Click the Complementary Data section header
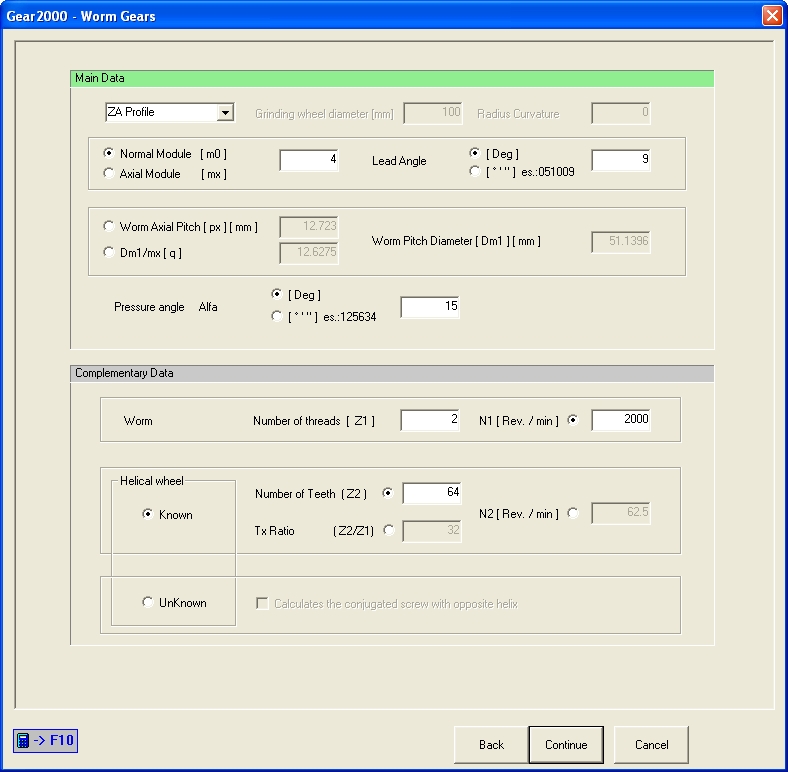Viewport: 788px width, 772px height. pos(392,373)
